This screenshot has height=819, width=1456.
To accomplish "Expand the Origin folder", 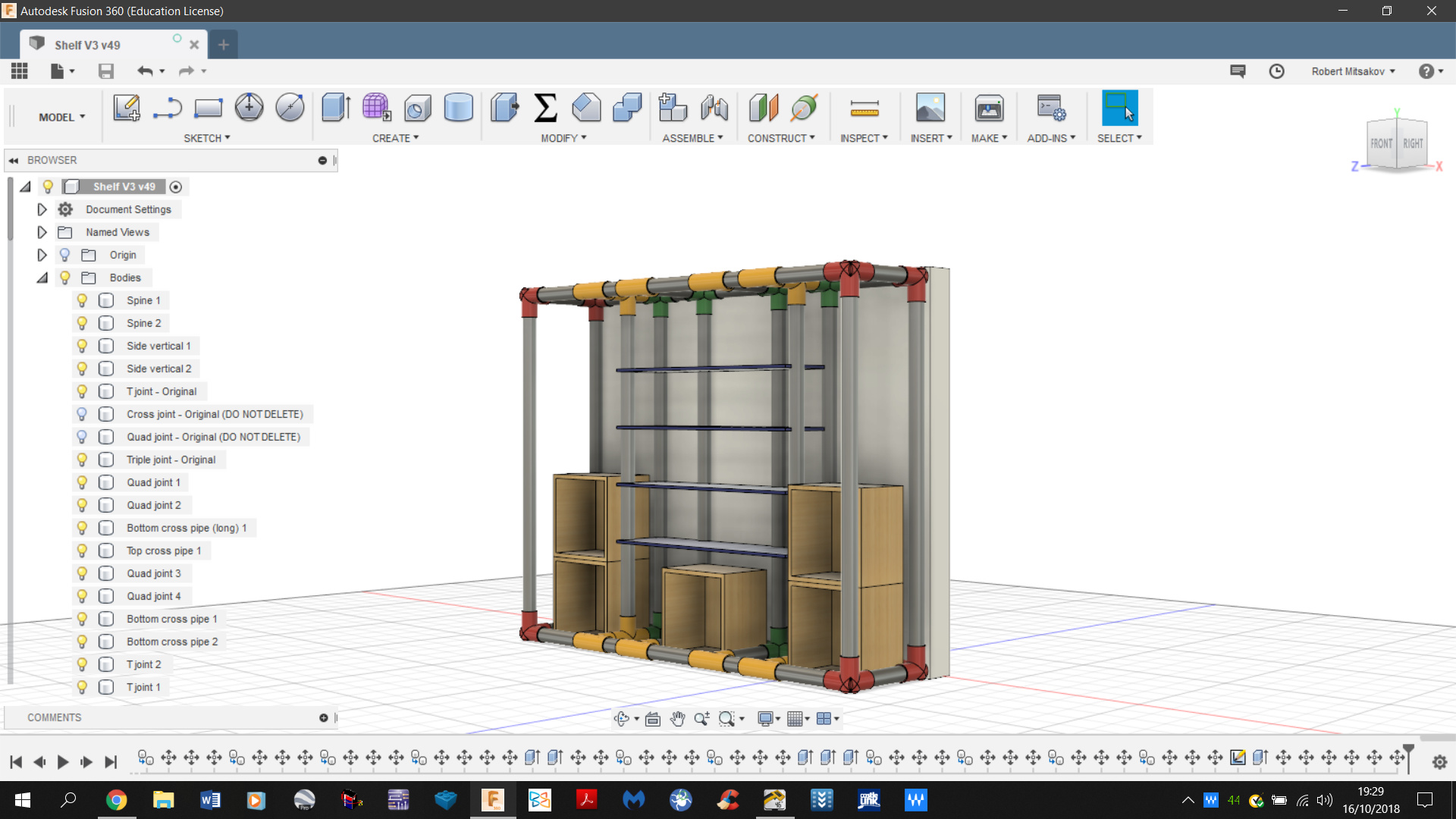I will pyautogui.click(x=42, y=255).
